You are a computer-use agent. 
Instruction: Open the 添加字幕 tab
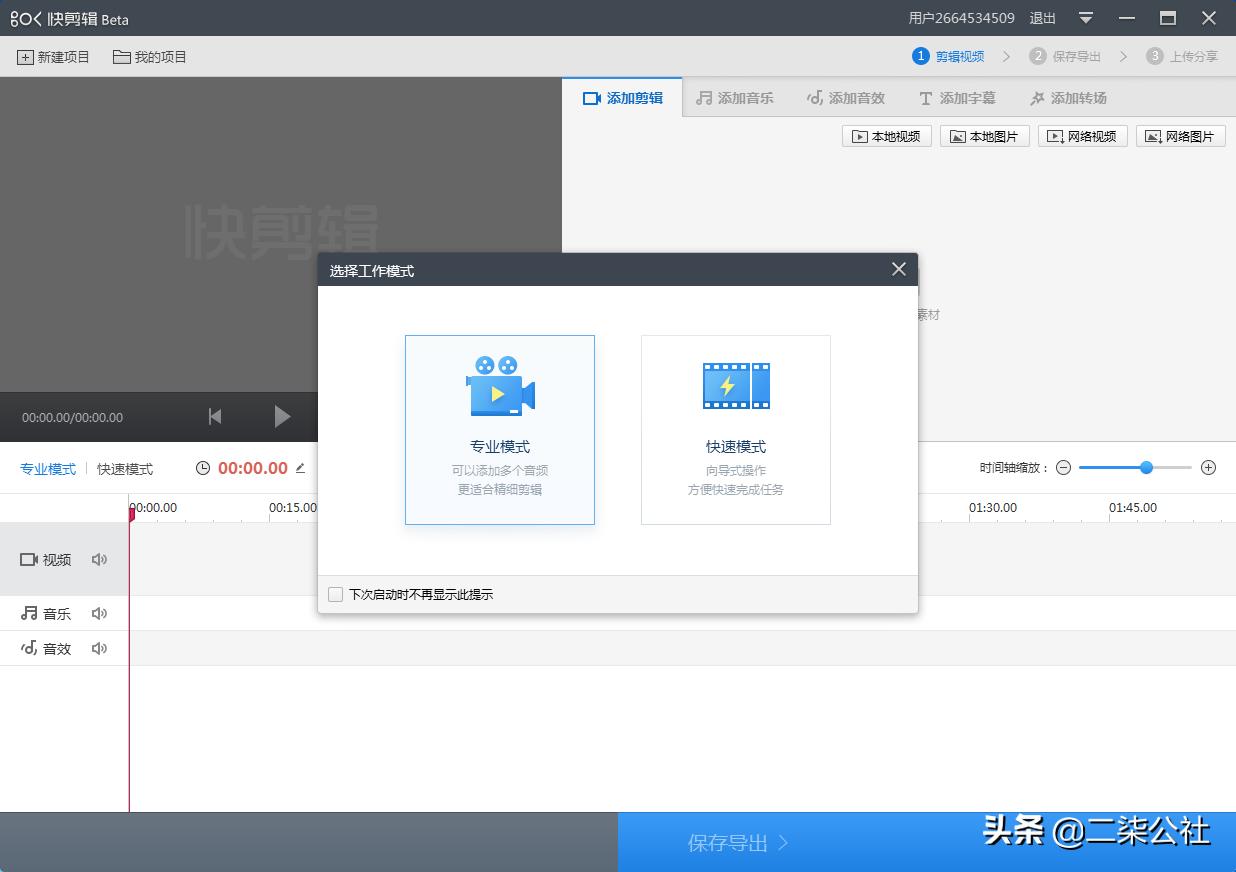pos(957,98)
